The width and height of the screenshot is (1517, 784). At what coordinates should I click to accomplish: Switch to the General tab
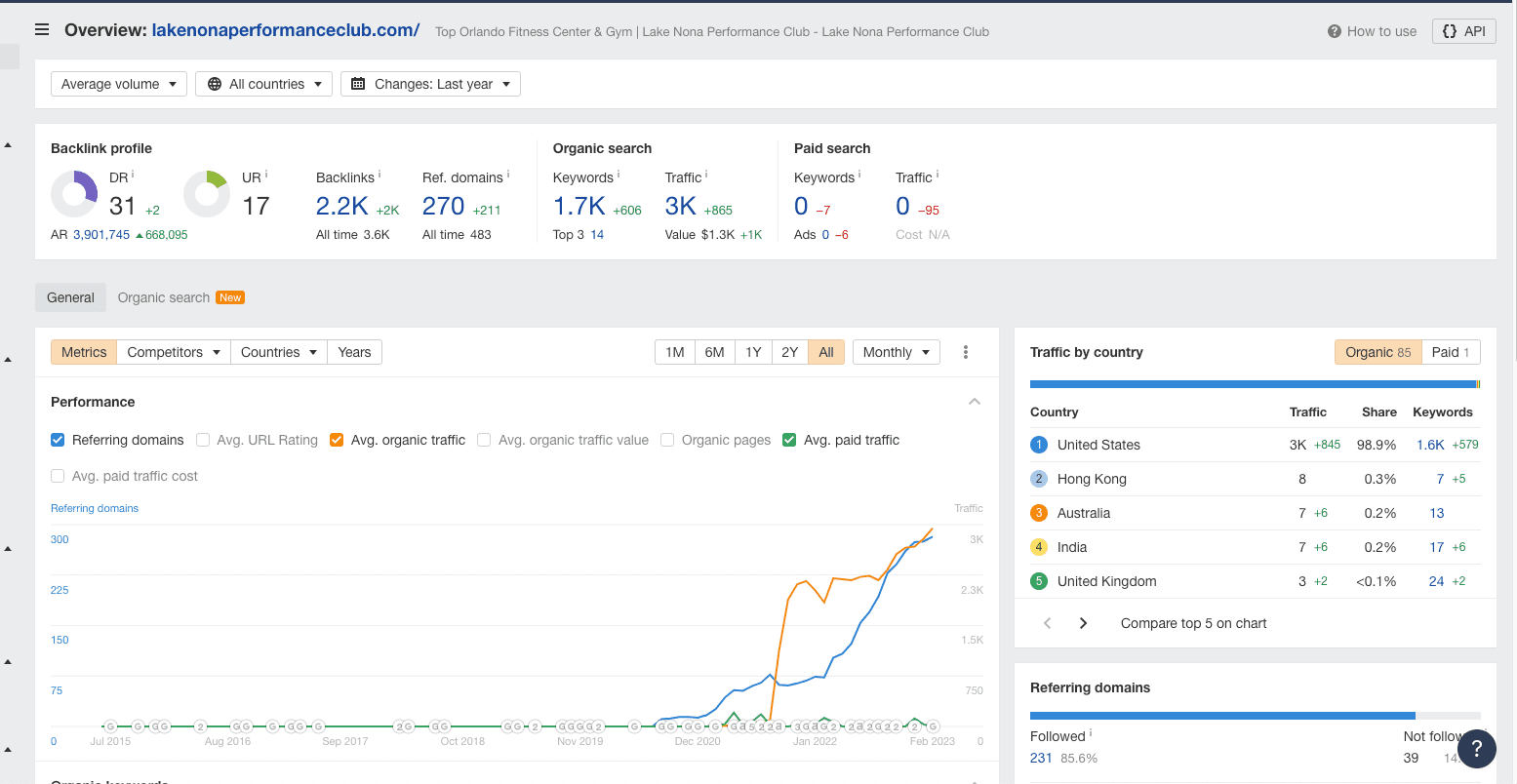pos(70,297)
